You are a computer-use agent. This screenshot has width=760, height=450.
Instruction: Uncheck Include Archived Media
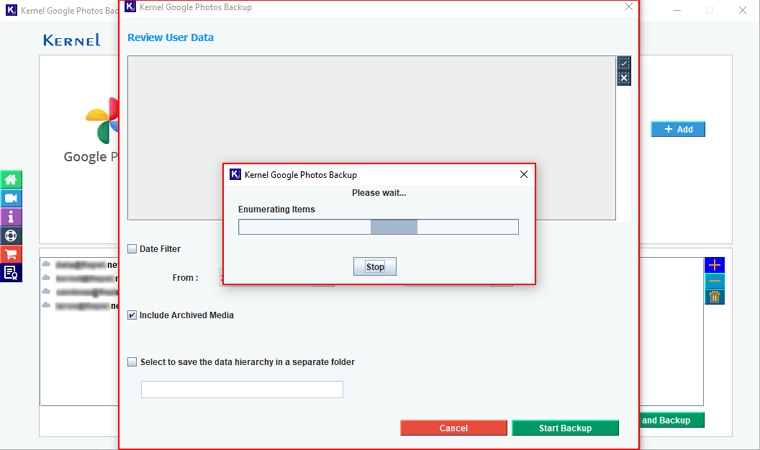132,315
